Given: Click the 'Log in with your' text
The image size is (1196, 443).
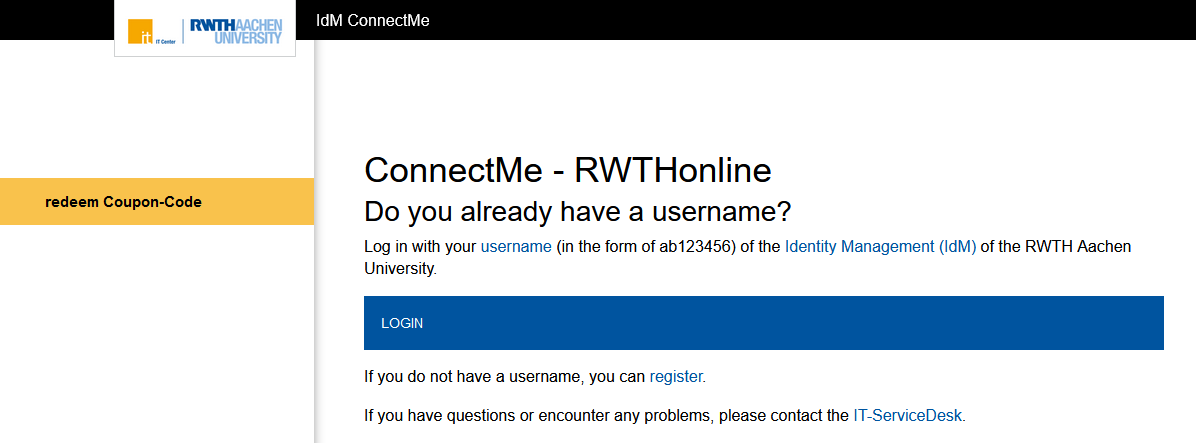Looking at the screenshot, I should point(420,246).
